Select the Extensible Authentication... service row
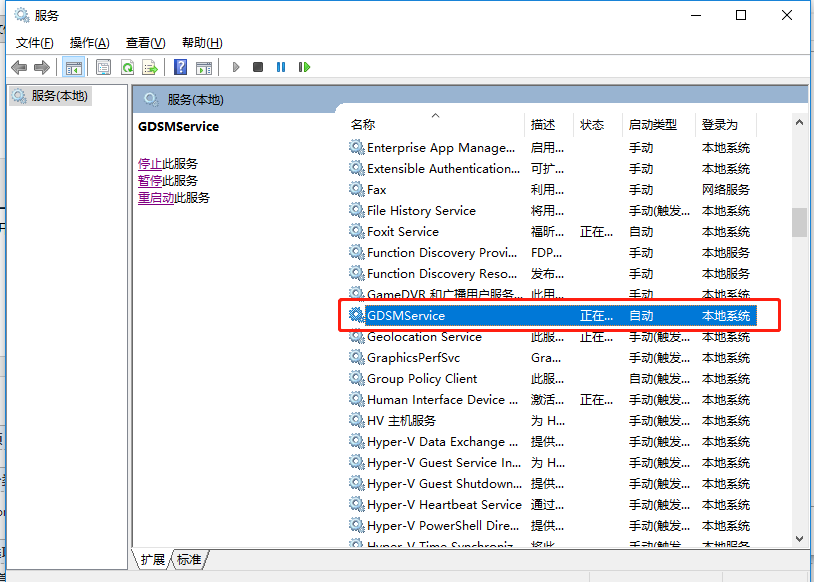This screenshot has height=582, width=814. [x=552, y=168]
